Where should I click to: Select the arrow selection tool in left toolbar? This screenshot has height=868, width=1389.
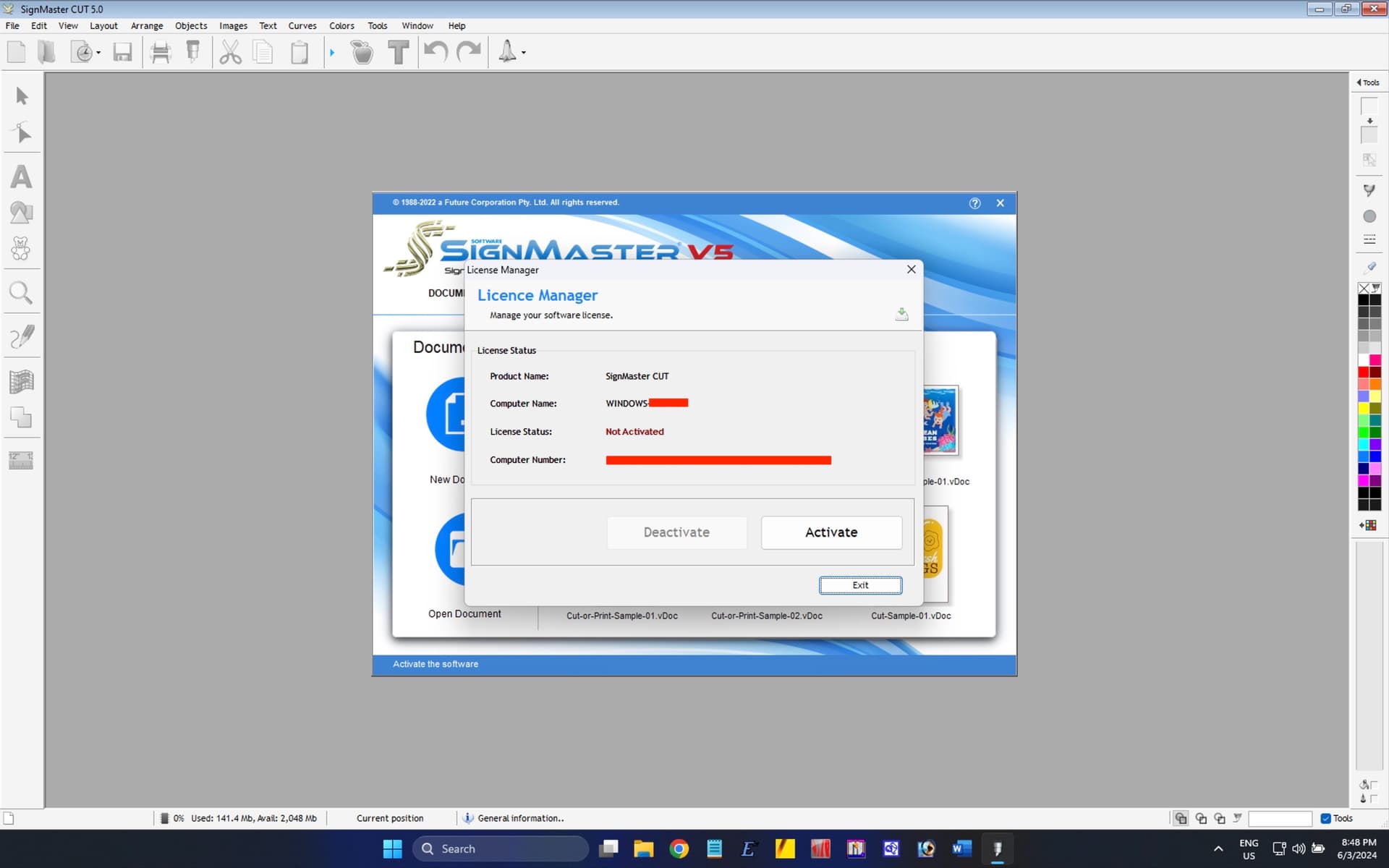pyautogui.click(x=22, y=96)
